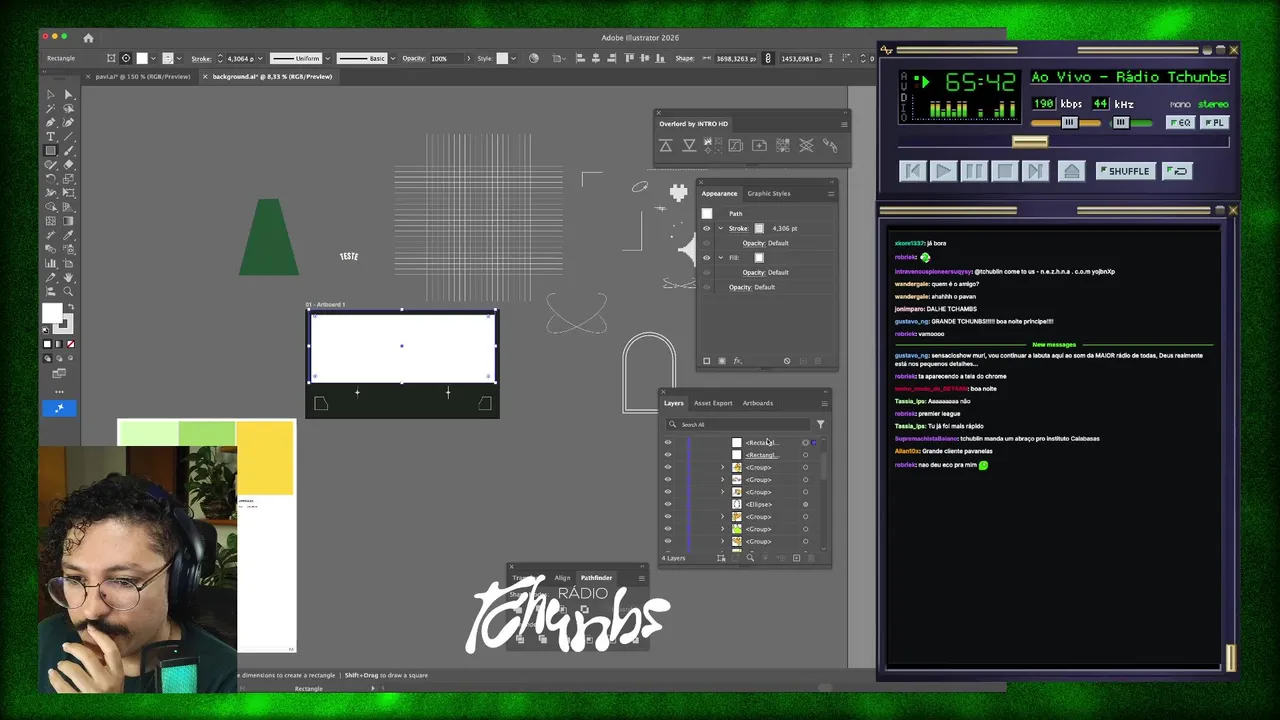
Task: Expand the Fill row in Appearance panel
Action: (720, 258)
